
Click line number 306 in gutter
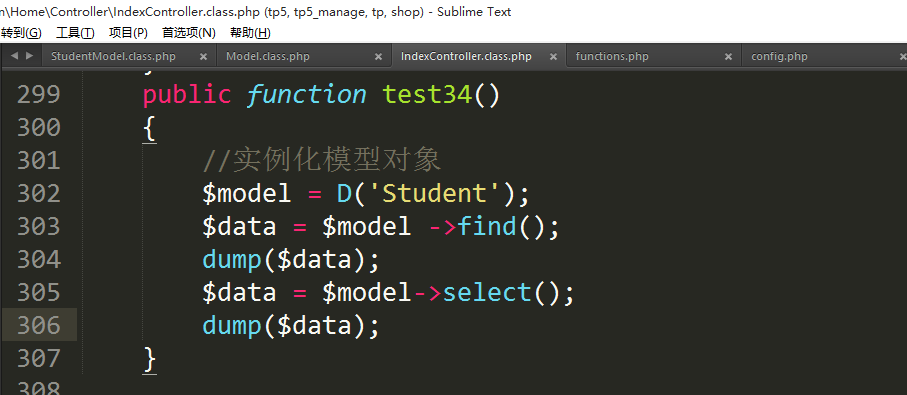point(39,326)
